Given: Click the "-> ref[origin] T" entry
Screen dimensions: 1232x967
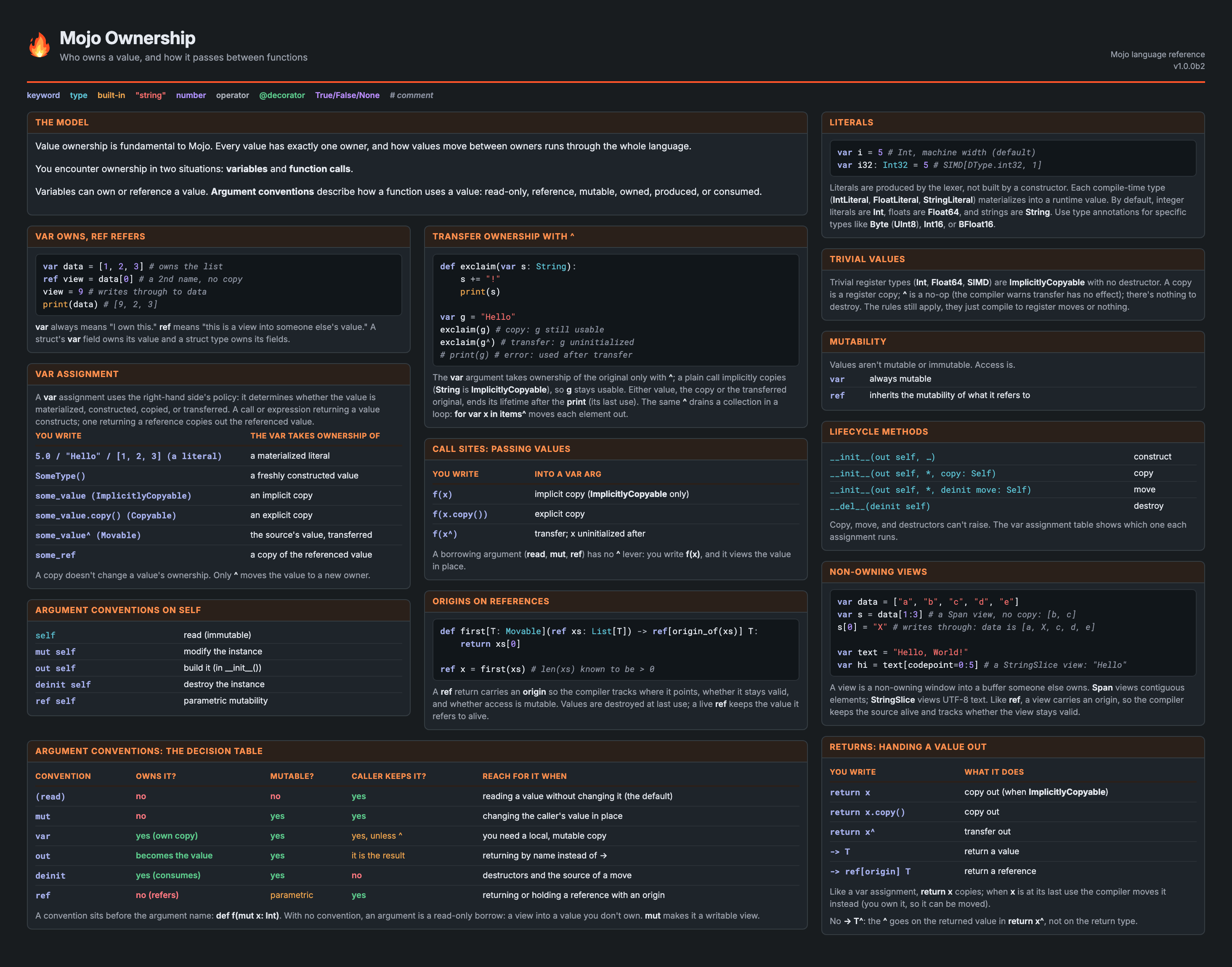Looking at the screenshot, I should pyautogui.click(x=870, y=871).
